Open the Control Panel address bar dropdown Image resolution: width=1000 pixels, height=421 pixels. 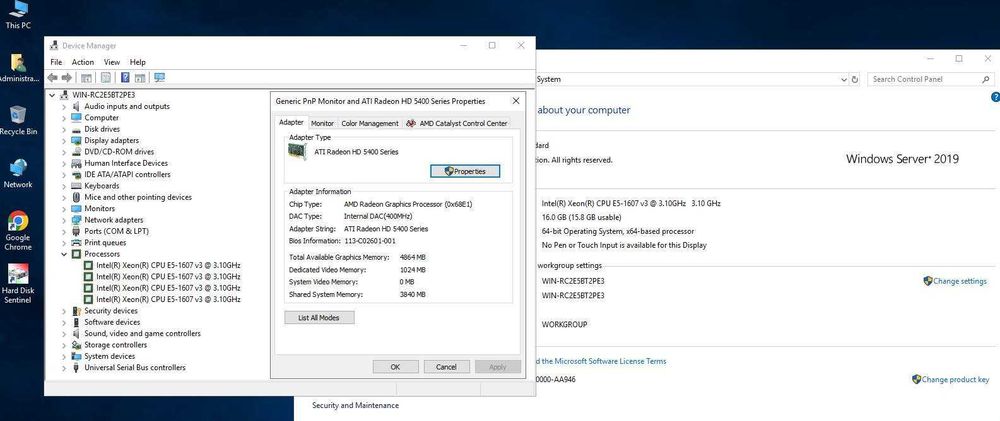click(x=844, y=80)
